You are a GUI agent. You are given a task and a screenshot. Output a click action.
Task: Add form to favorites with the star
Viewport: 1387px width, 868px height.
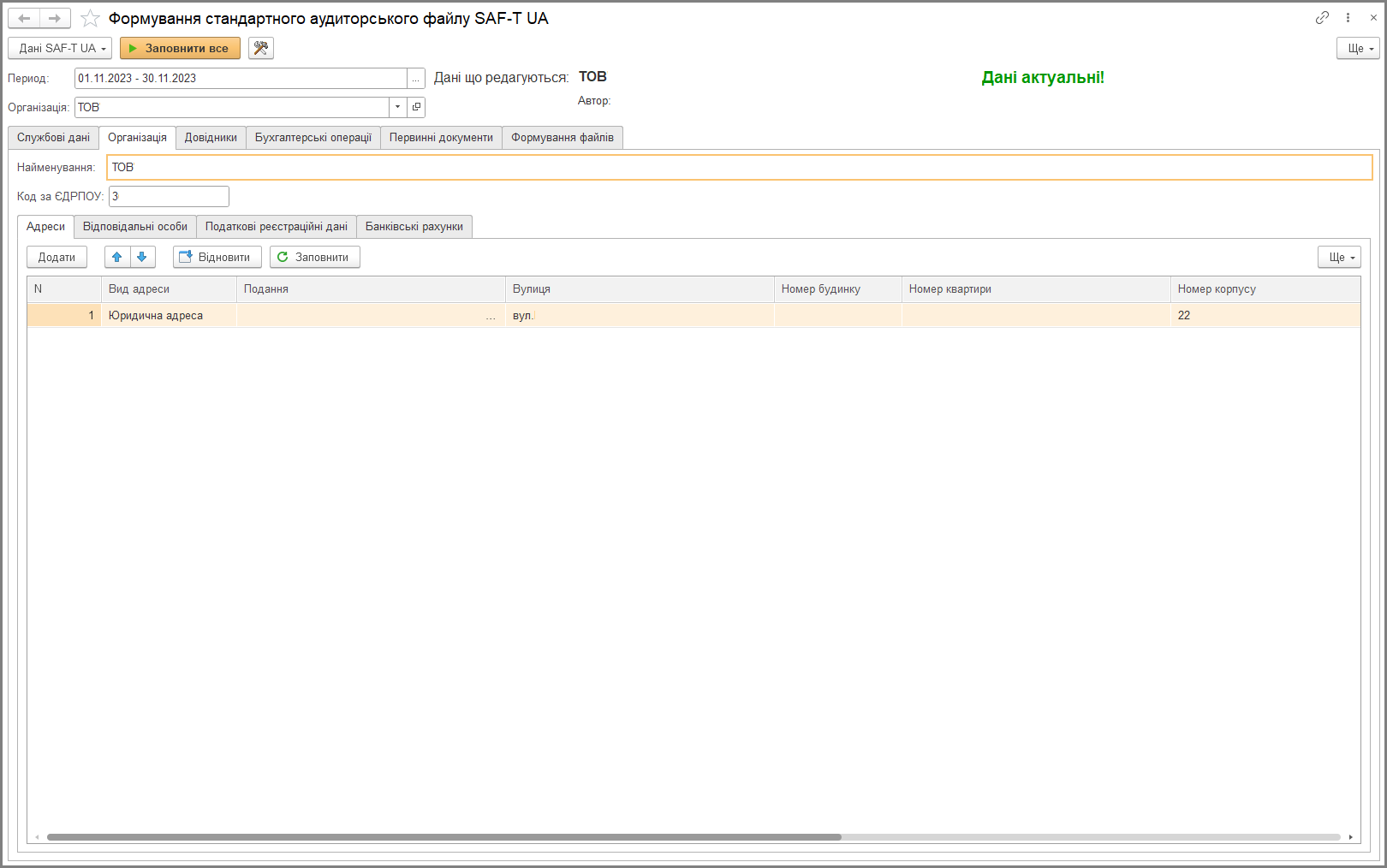90,18
